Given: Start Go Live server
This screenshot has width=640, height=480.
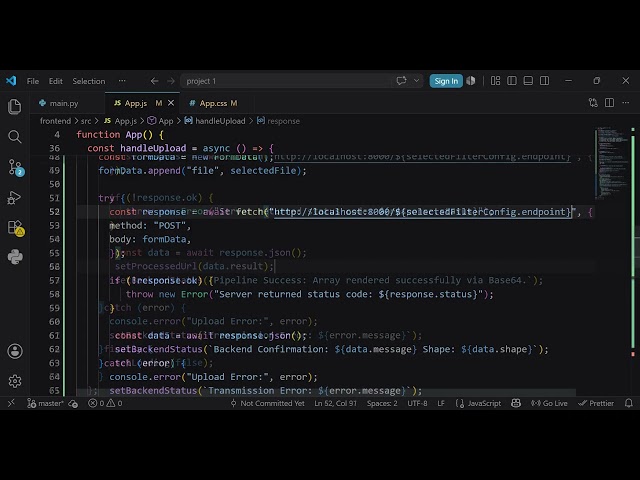Looking at the screenshot, I should (549, 403).
